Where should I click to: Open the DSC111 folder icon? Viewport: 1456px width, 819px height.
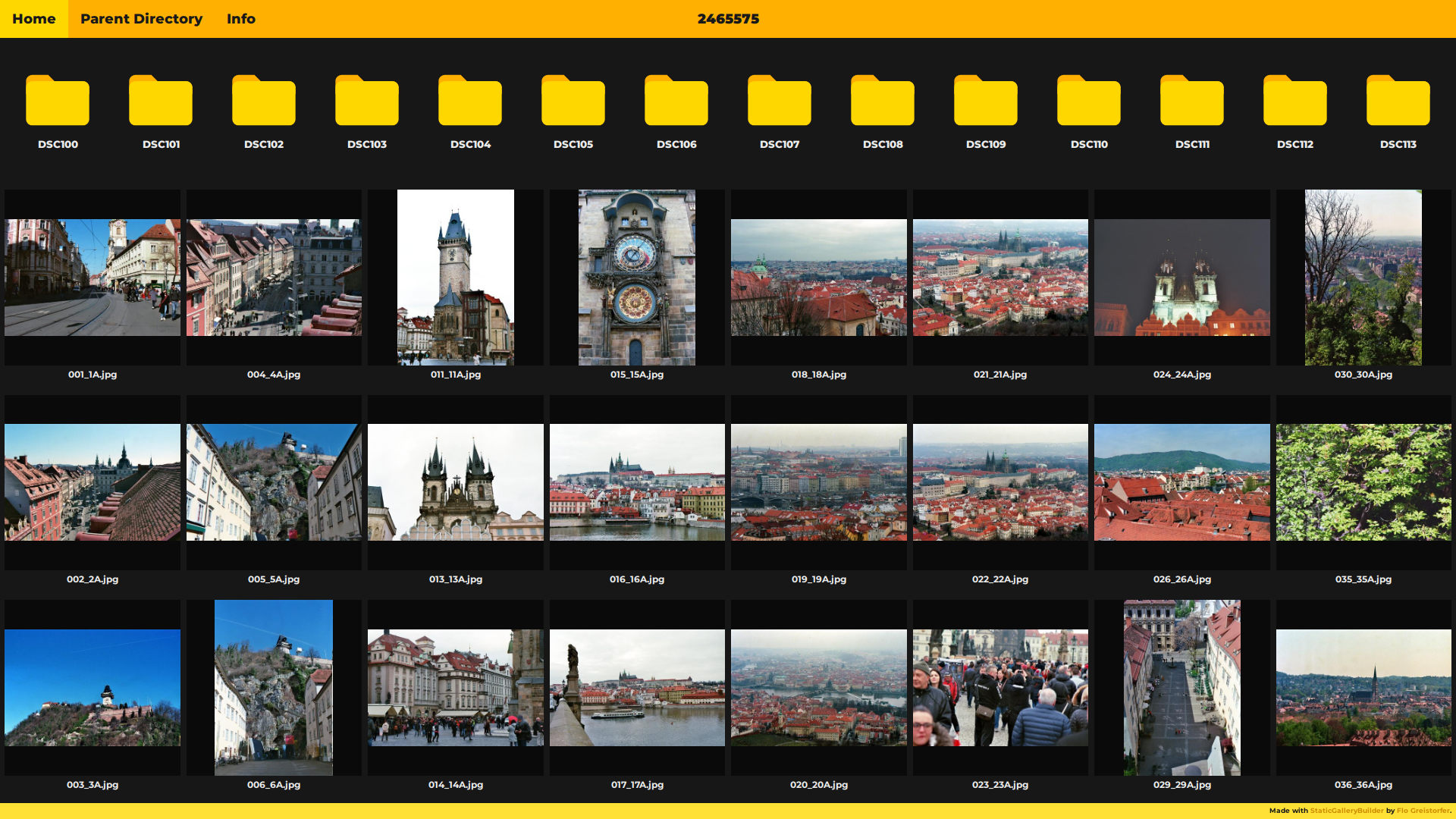(x=1192, y=101)
